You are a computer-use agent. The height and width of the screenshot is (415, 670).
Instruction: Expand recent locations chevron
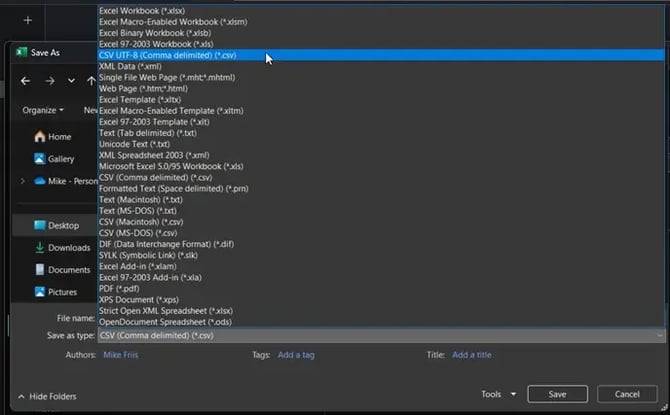(71, 81)
